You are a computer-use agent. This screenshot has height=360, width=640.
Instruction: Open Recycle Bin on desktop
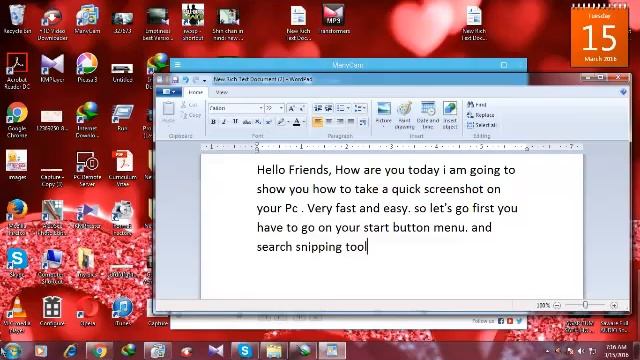17,19
